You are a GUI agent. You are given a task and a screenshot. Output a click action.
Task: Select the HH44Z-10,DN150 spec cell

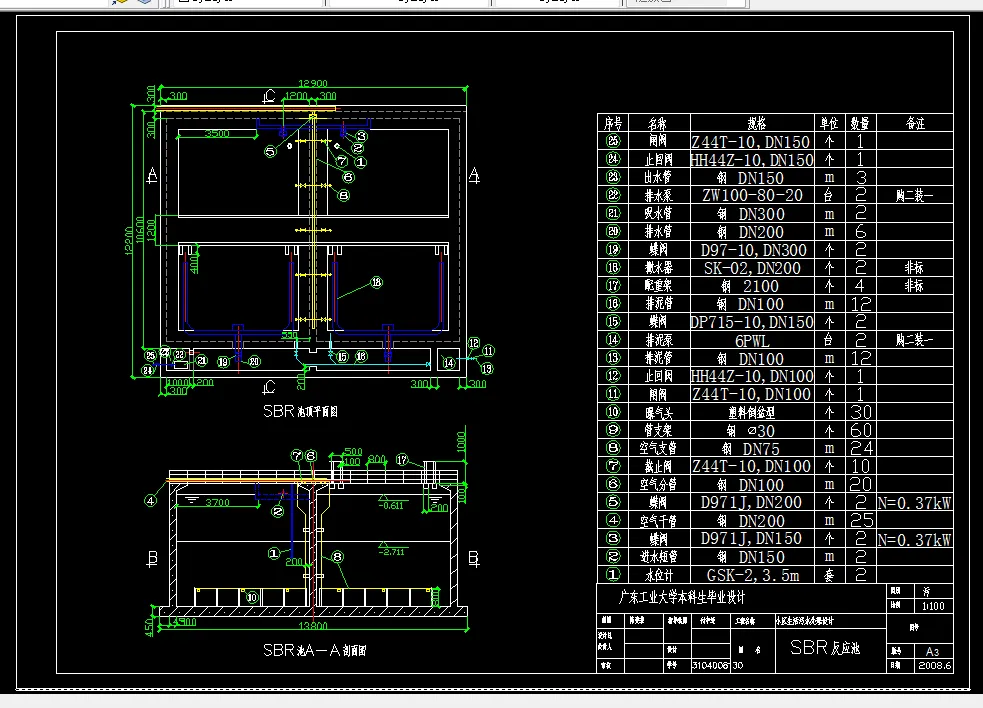751,159
